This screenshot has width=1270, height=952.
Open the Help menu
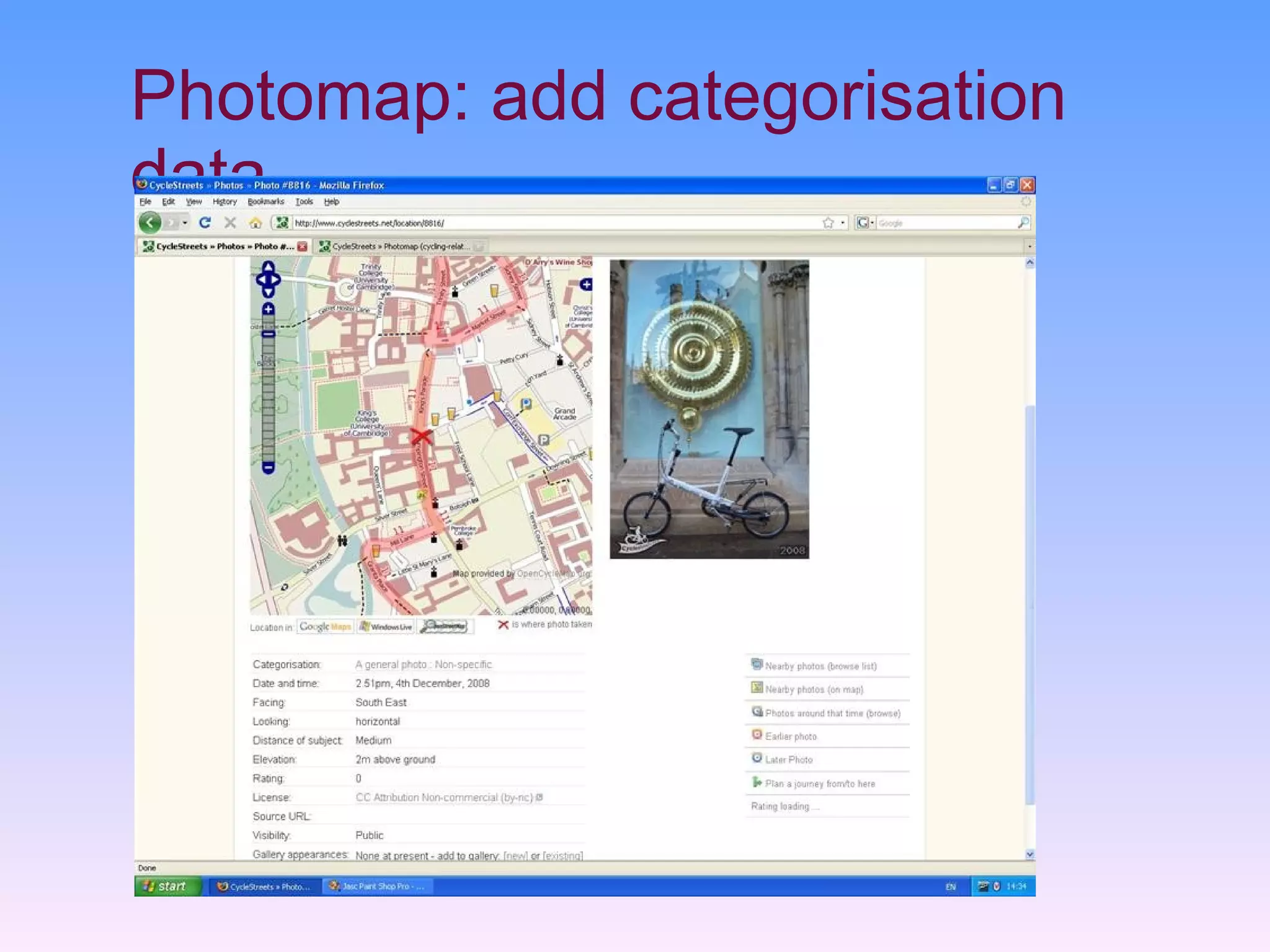[x=332, y=201]
